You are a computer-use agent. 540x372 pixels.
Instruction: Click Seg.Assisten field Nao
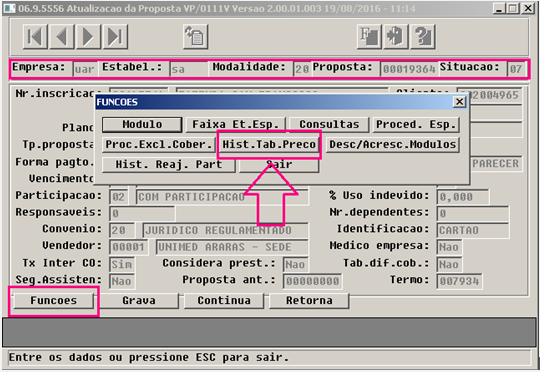(122, 281)
